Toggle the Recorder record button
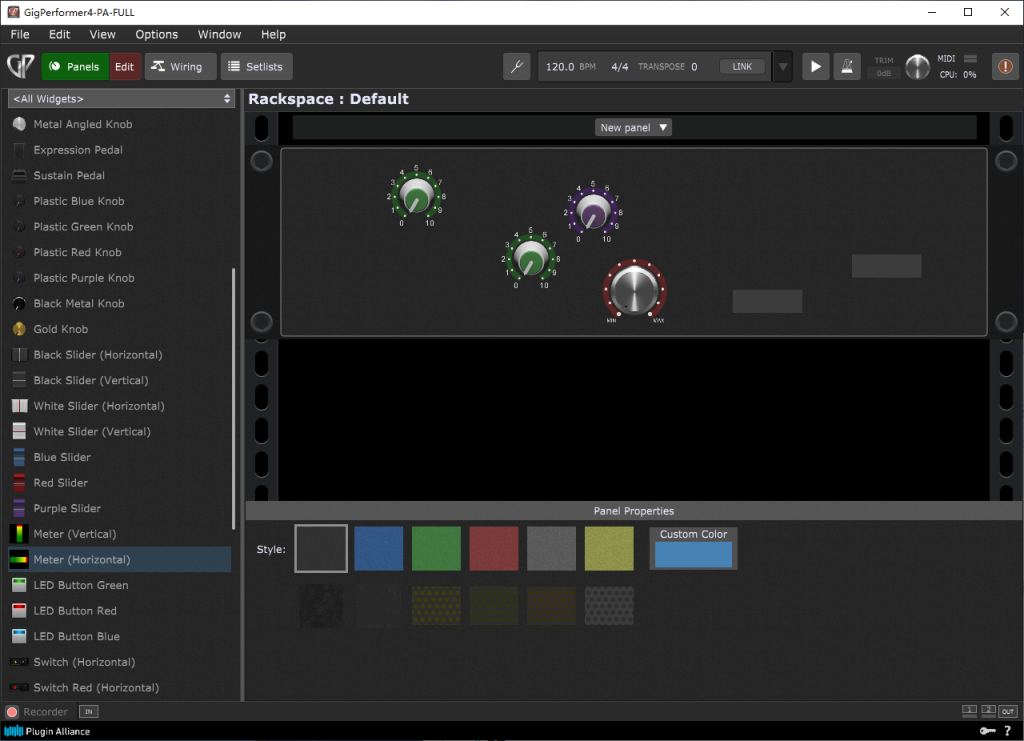Screen dimensions: 1024x741 click(12, 712)
